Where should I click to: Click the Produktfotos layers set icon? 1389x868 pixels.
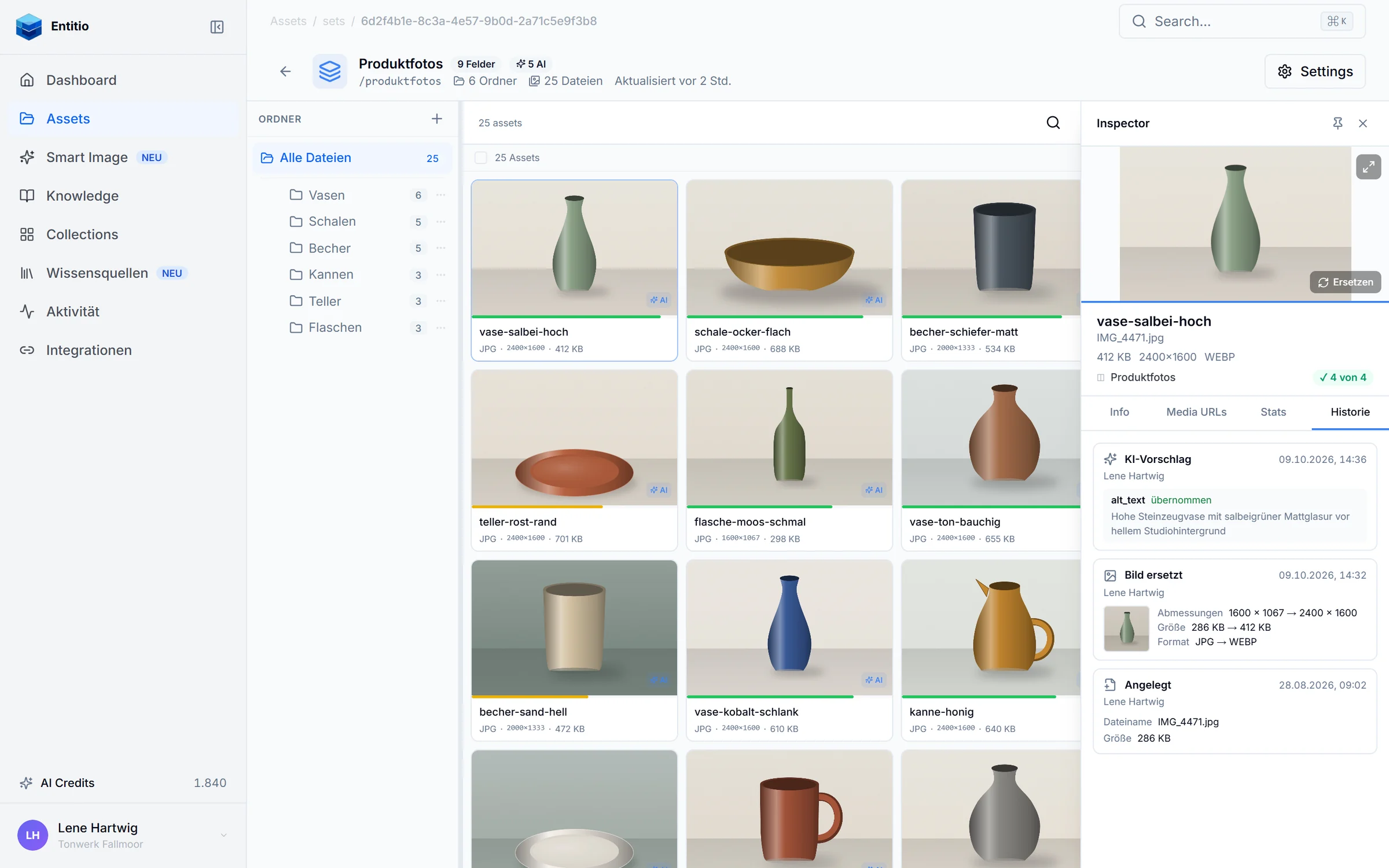coord(330,71)
